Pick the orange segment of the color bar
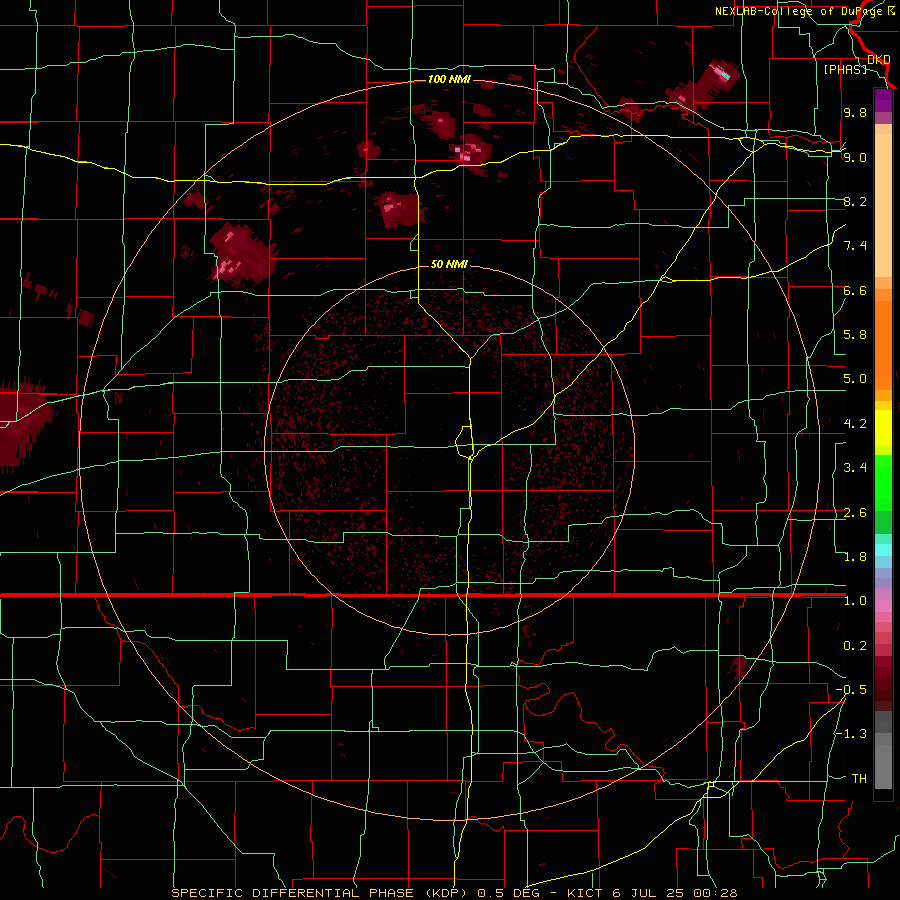 point(883,346)
